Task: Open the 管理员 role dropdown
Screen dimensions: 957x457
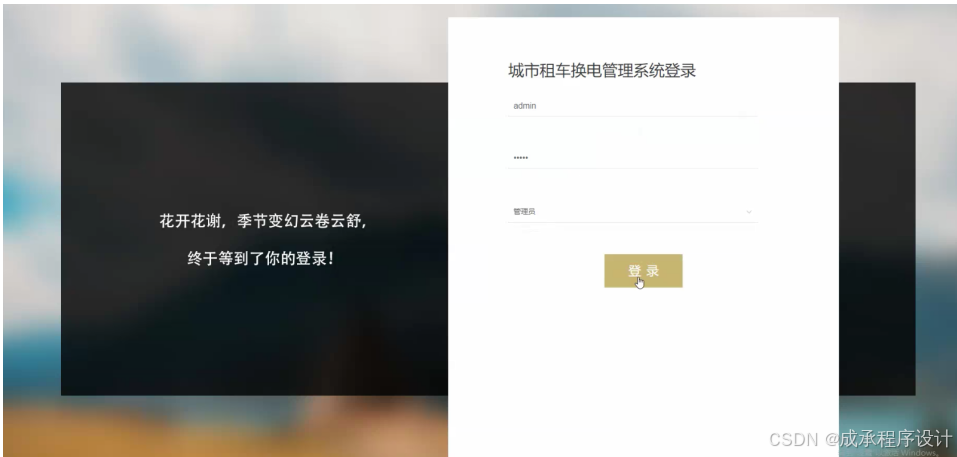Action: [x=632, y=212]
